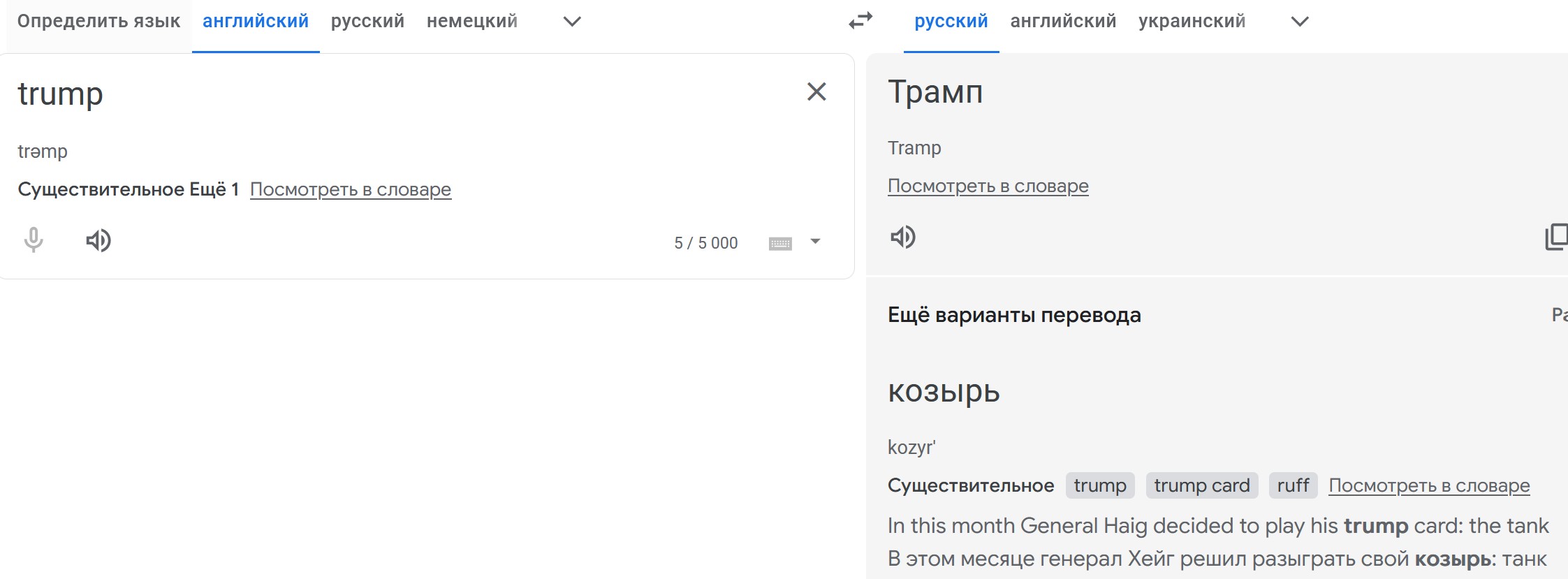Open dictionary link under Трамп translation
The image size is (1568, 579).
(x=988, y=186)
